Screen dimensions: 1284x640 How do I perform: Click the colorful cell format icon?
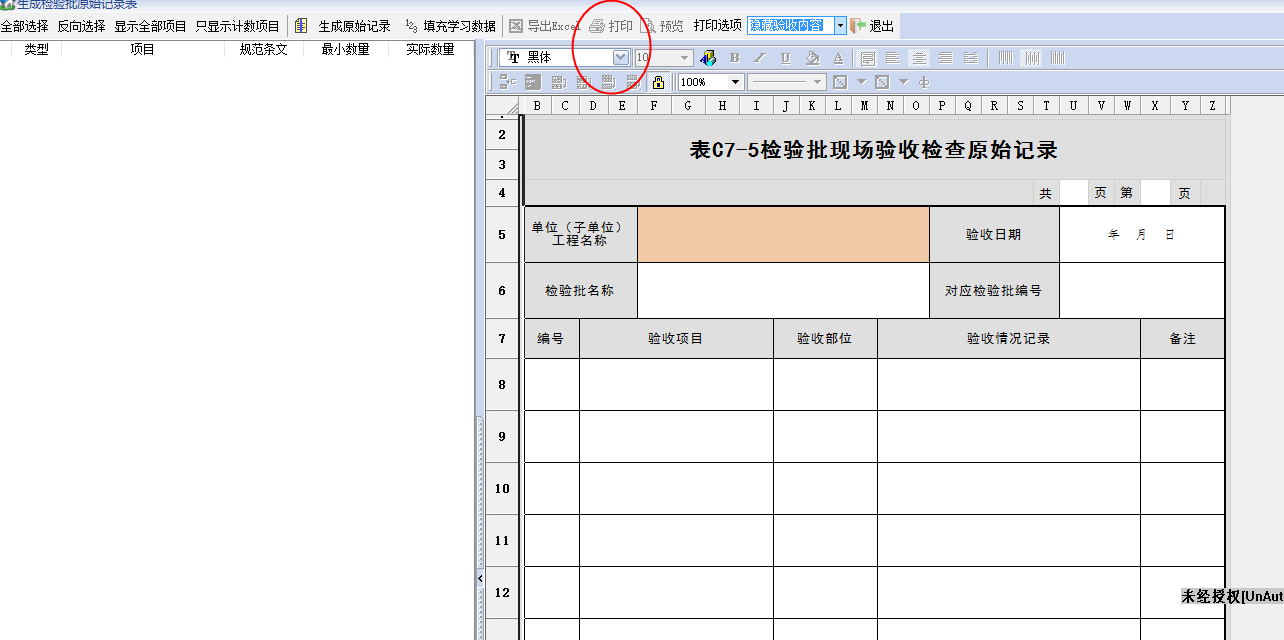[x=709, y=58]
